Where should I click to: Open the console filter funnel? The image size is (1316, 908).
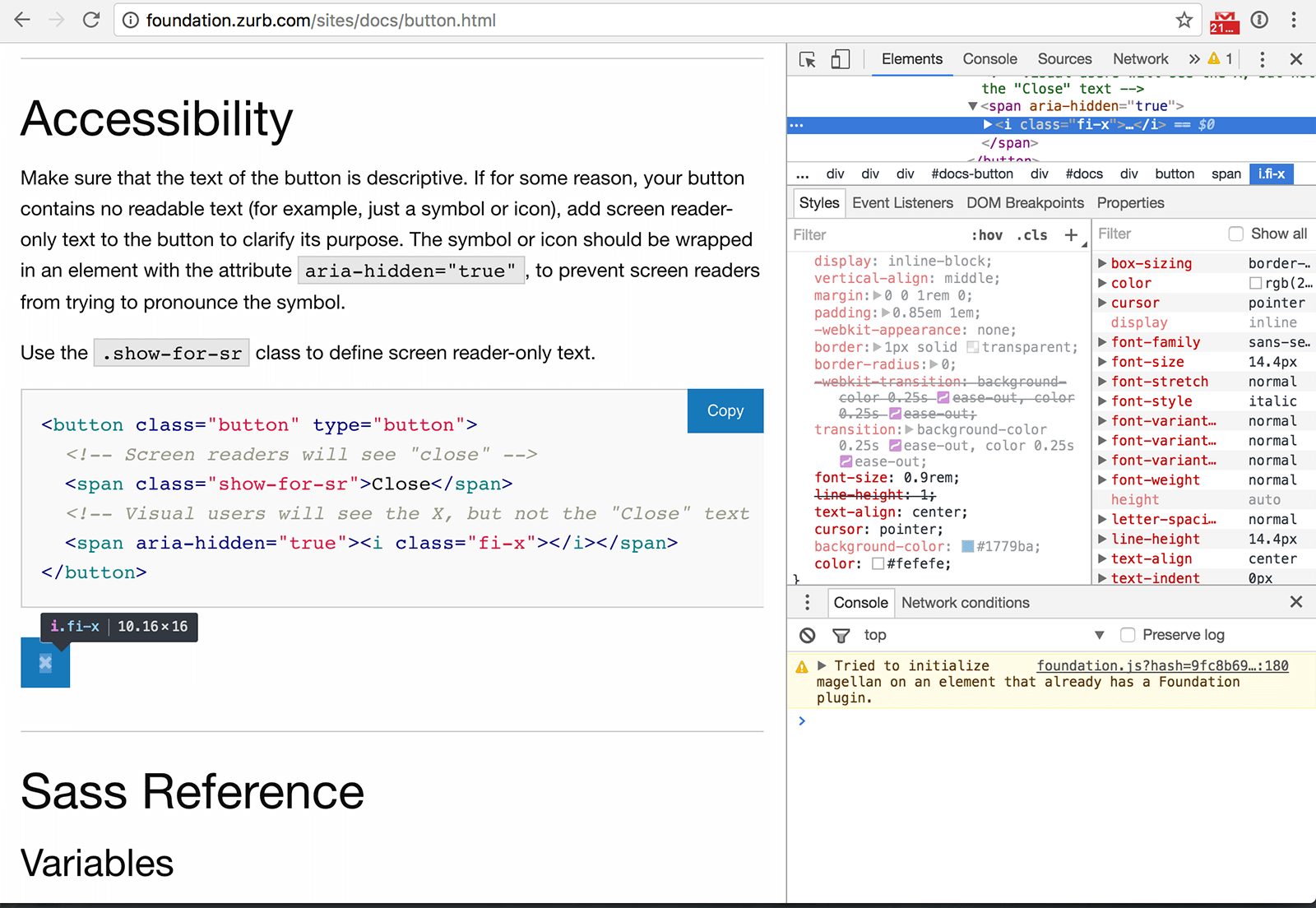pos(841,635)
